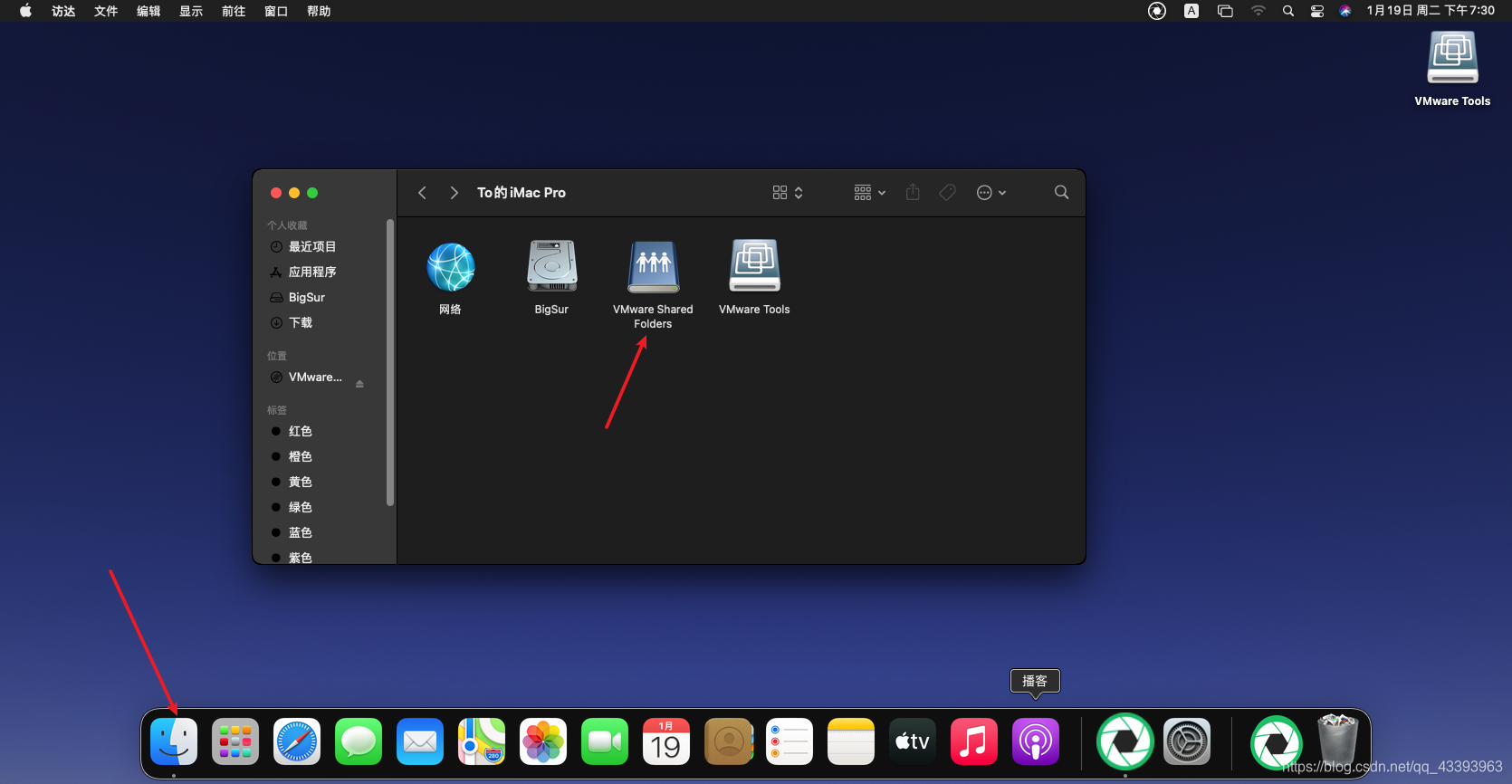
Task: Open Spotlight search in the menu bar
Action: 1287,11
